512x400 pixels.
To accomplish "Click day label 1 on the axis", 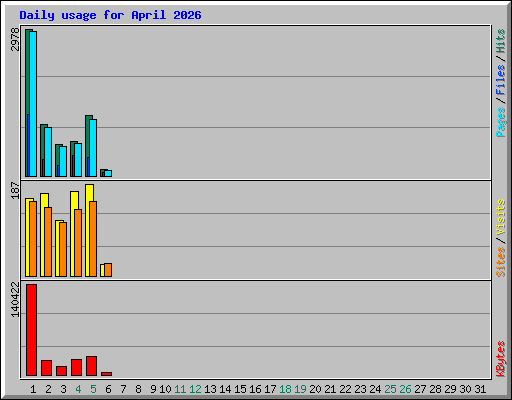I will coord(33,389).
